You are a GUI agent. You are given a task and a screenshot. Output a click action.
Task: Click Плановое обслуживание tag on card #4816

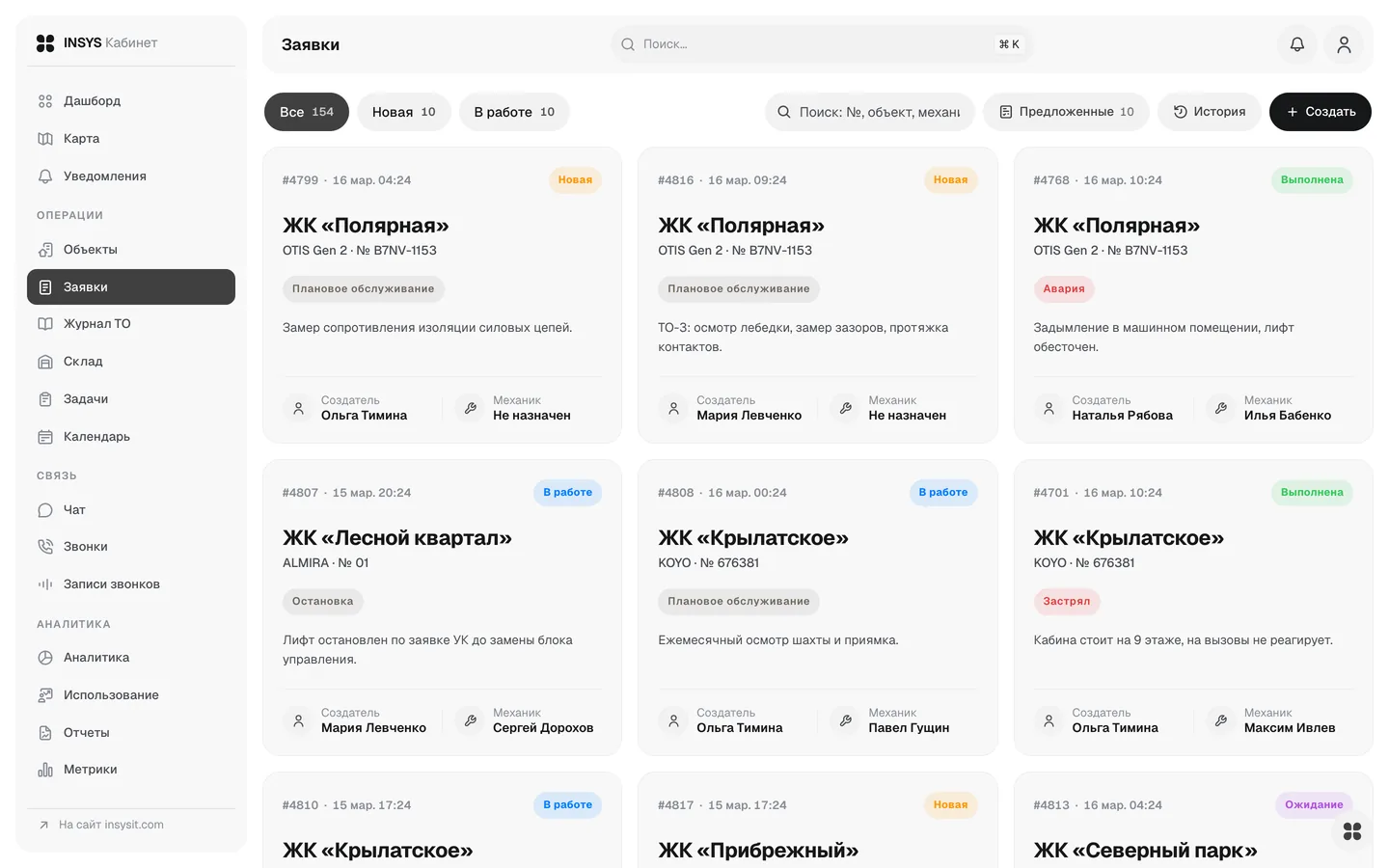[x=739, y=289]
